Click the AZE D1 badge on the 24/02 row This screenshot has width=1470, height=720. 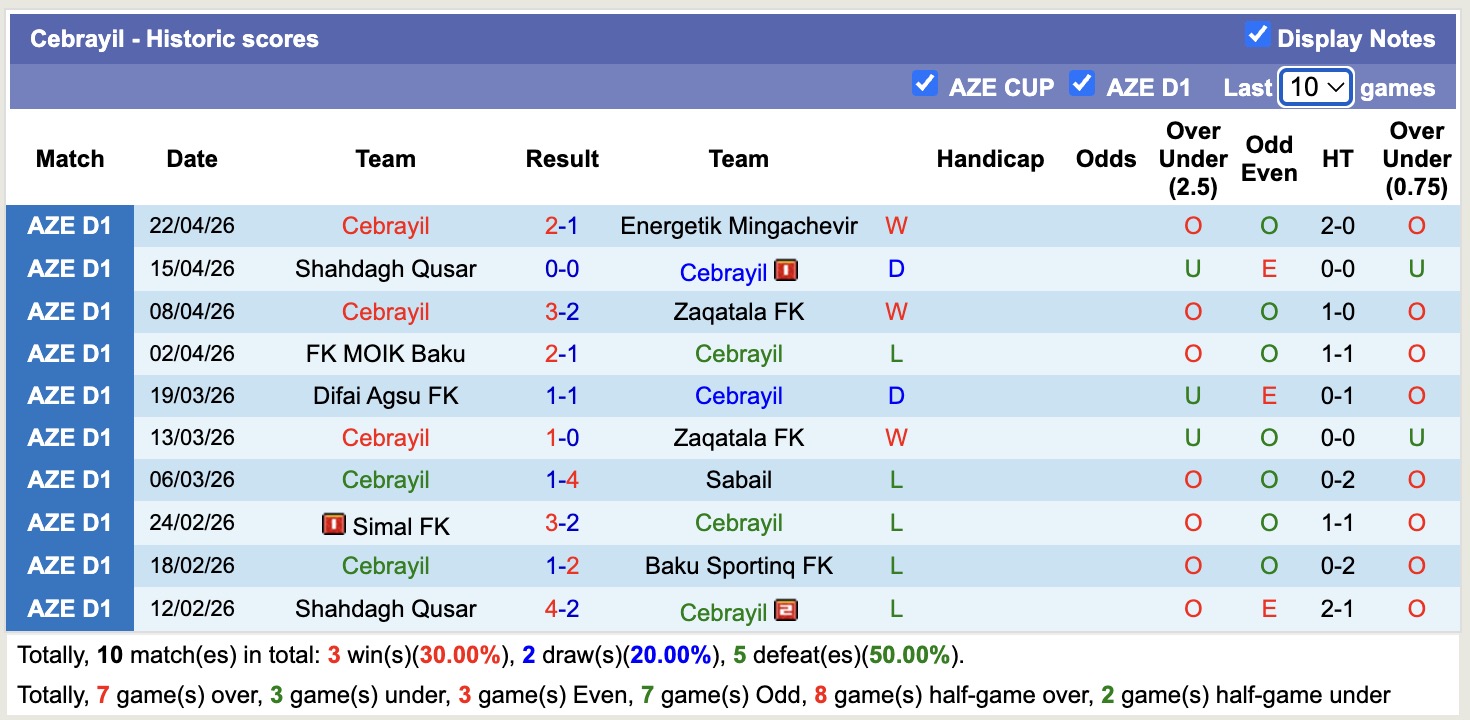(x=70, y=522)
